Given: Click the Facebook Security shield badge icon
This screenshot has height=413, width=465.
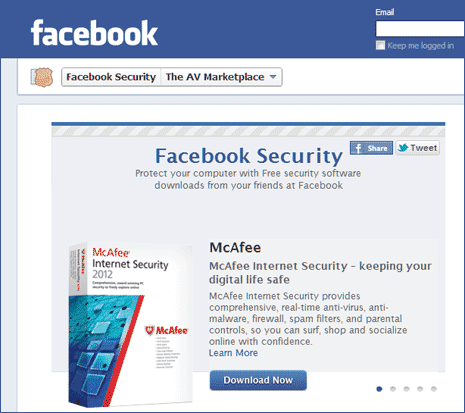Looking at the screenshot, I should [x=42, y=77].
